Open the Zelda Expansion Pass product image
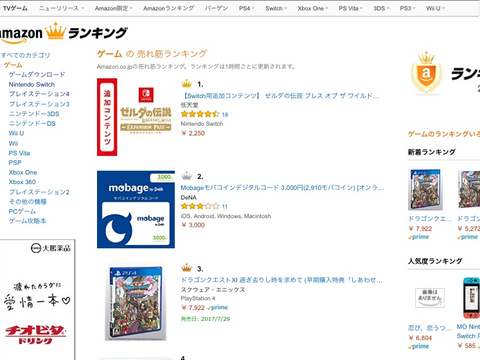This screenshot has width=480, height=360. click(x=136, y=117)
